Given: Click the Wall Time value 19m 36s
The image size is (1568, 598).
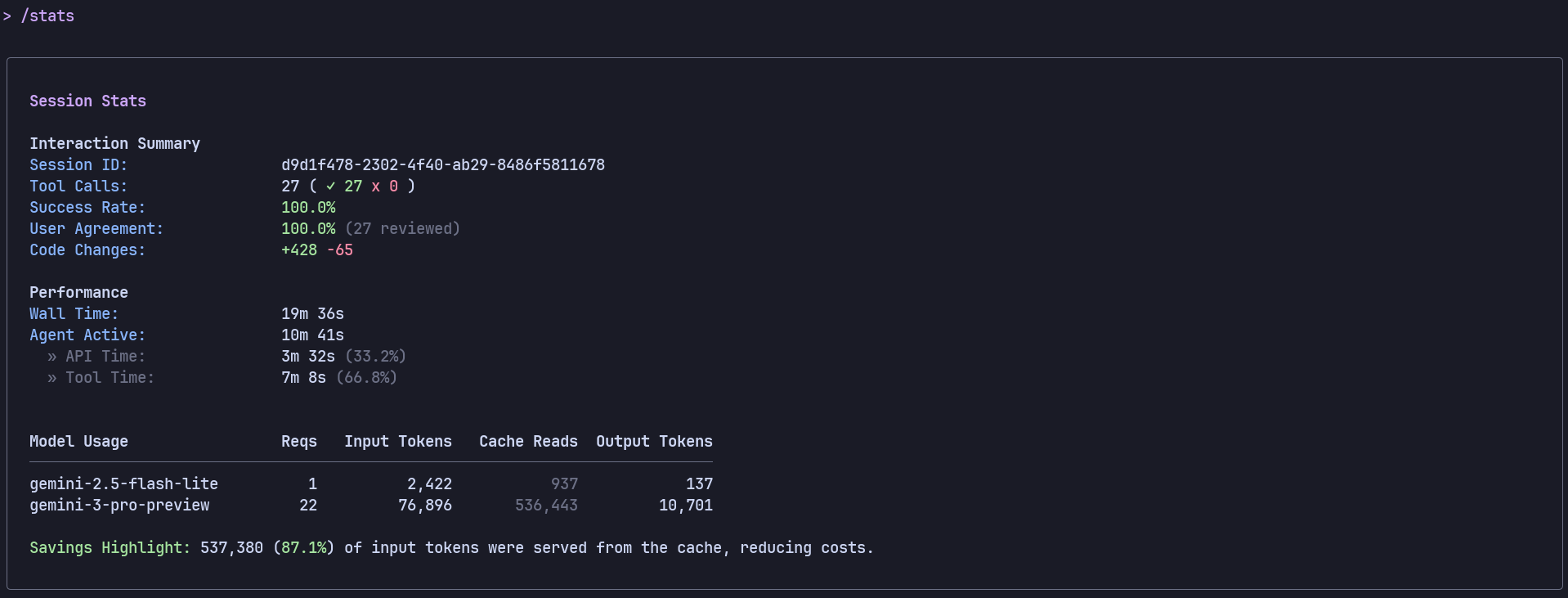Looking at the screenshot, I should 312,314.
